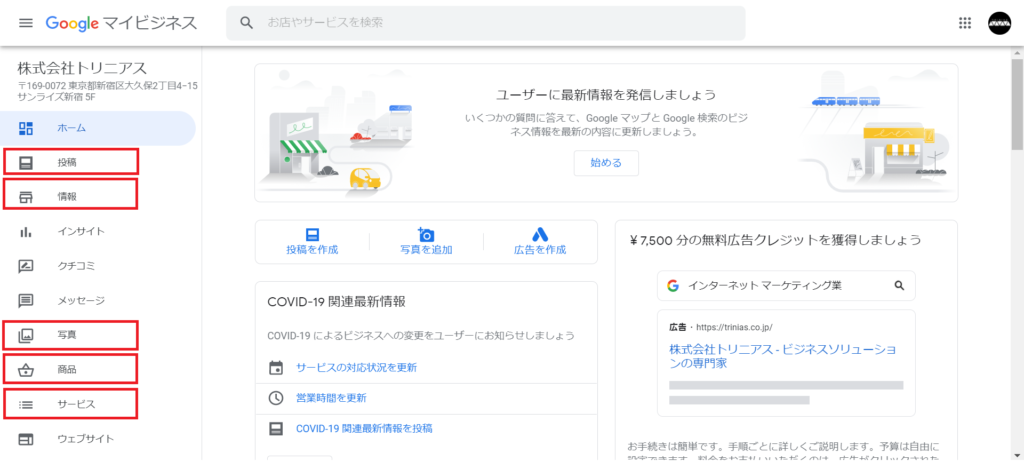
Task: Open クチコミ in the sidebar
Action: (x=98, y=266)
